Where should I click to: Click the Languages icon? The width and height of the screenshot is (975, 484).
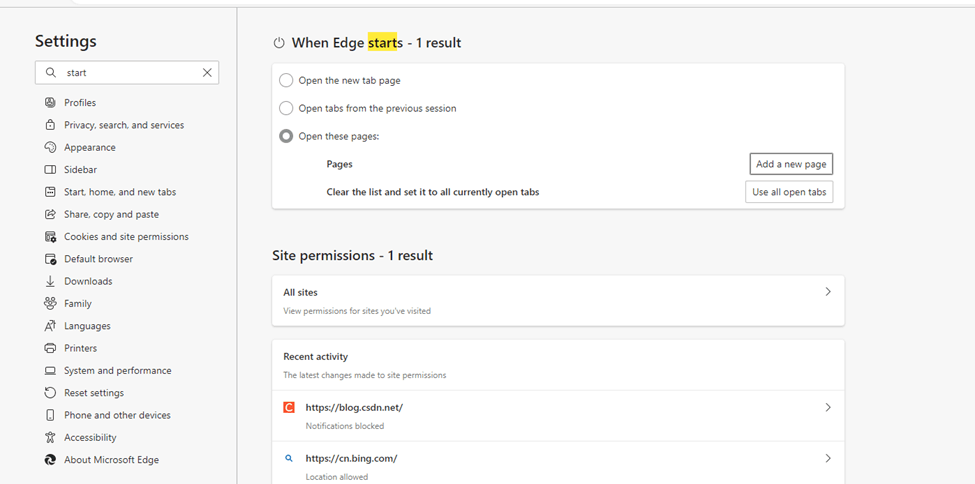50,326
